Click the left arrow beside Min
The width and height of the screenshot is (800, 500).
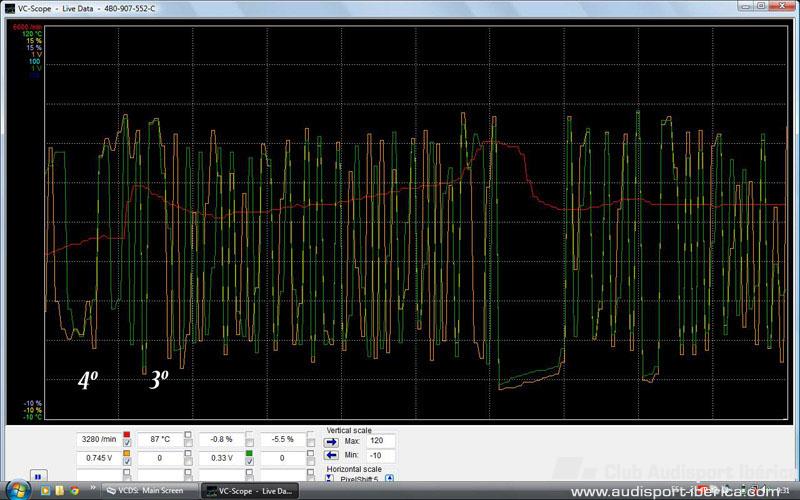(331, 455)
